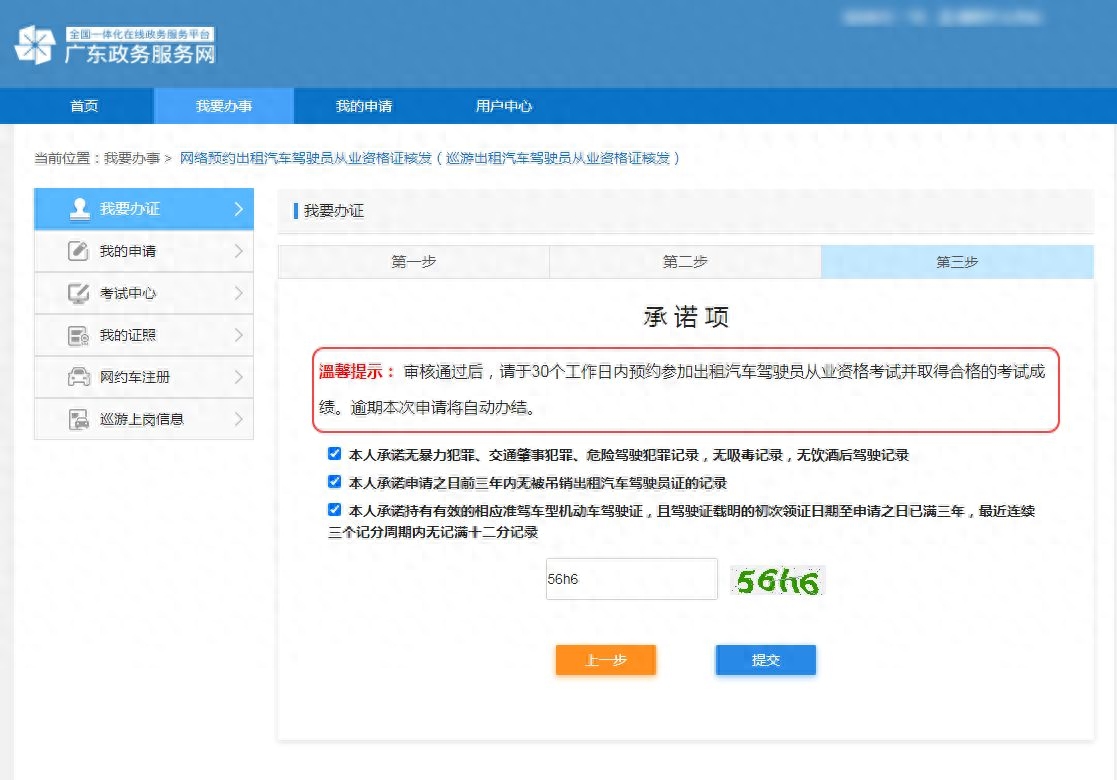Viewport: 1117px width, 780px height.
Task: Click the icon beside 巡游上岗信息
Action: coord(78,419)
